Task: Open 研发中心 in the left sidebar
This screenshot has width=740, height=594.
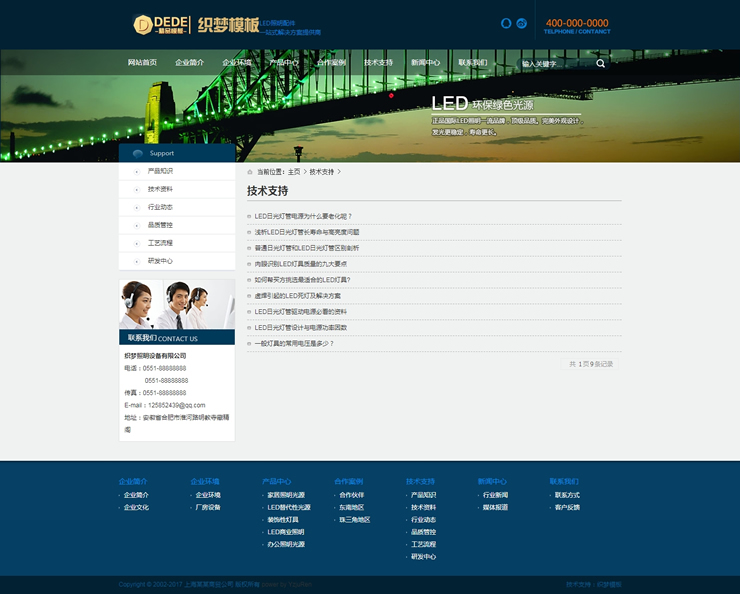Action: click(x=160, y=261)
